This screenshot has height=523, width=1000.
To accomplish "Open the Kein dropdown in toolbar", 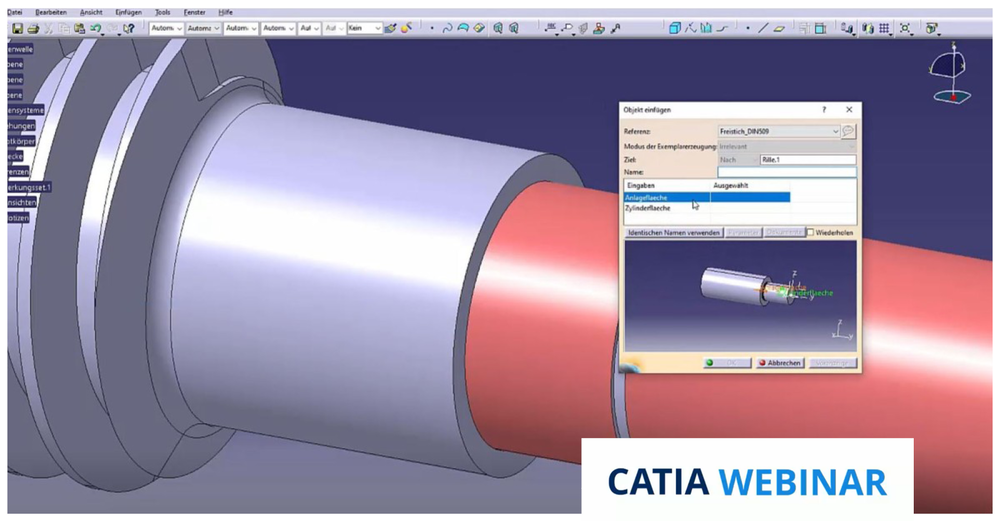I will tap(365, 29).
